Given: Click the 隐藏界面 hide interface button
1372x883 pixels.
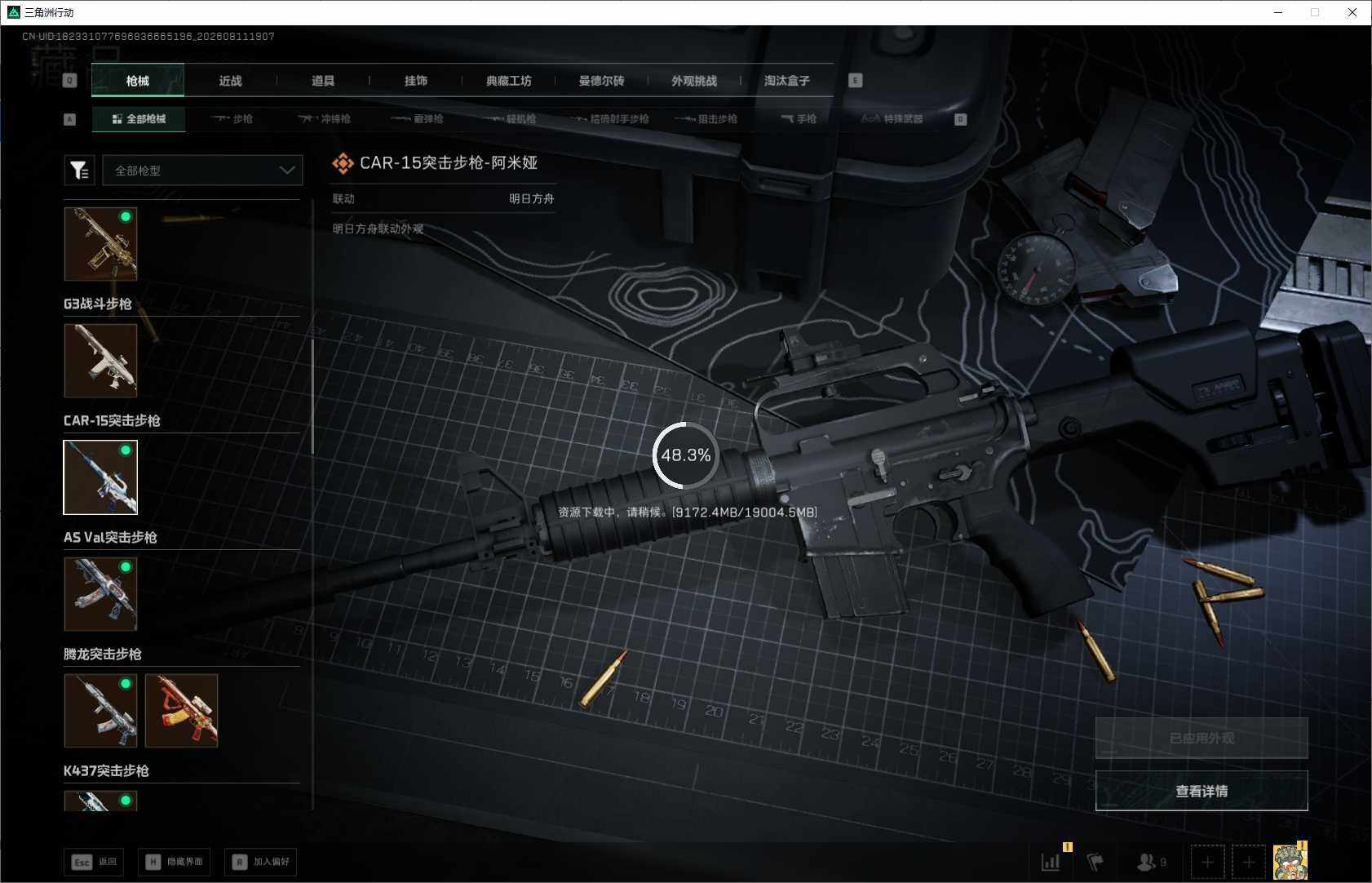Looking at the screenshot, I should tap(174, 862).
